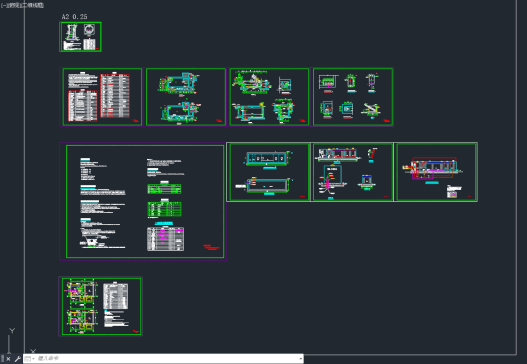This screenshot has width=527, height=364.
Task: Click the UCS Y-axis icon
Action: coord(12,331)
